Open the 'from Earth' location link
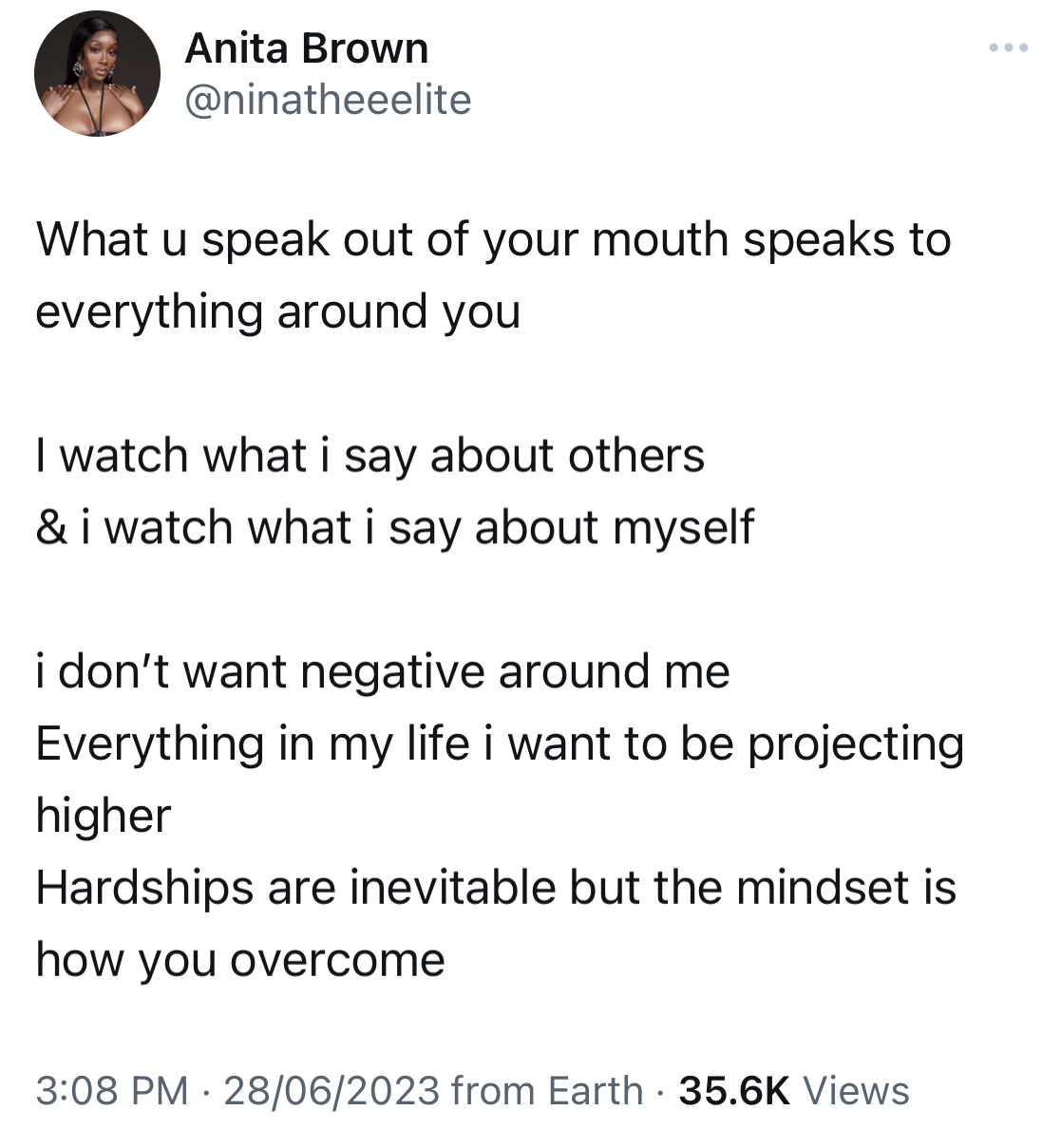Image resolution: width=1042 pixels, height=1148 pixels. pyautogui.click(x=548, y=1091)
